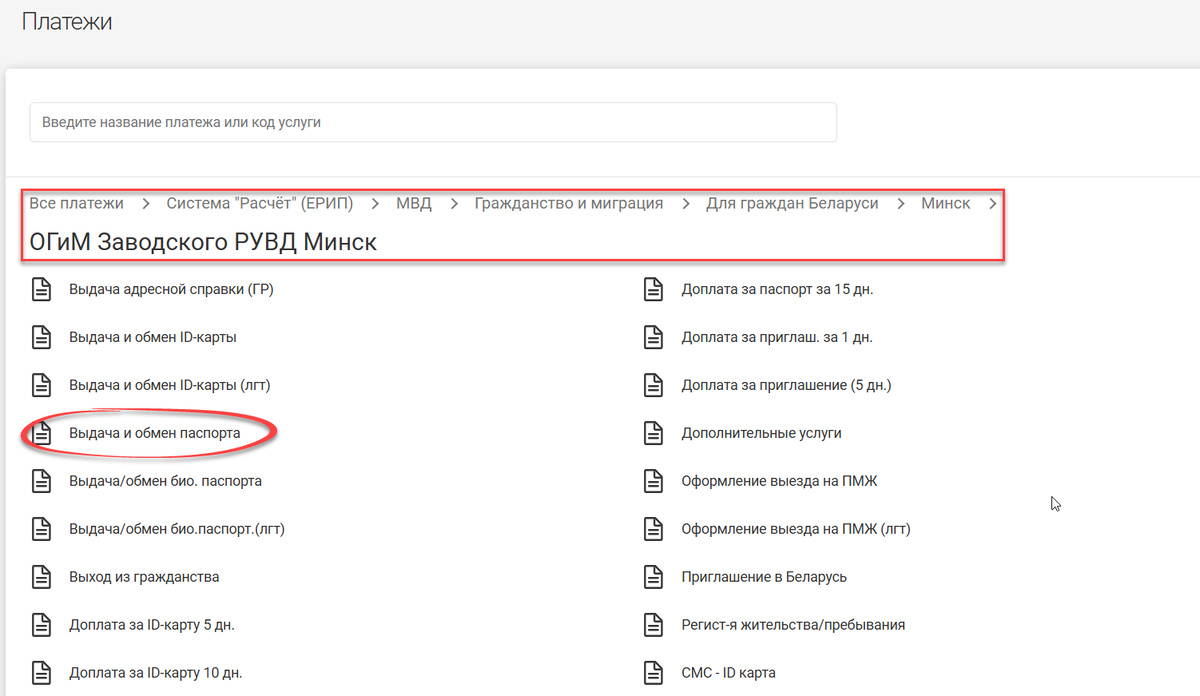The height and width of the screenshot is (696, 1200).
Task: Select Выдача и обмен паспорта
Action: tap(155, 433)
